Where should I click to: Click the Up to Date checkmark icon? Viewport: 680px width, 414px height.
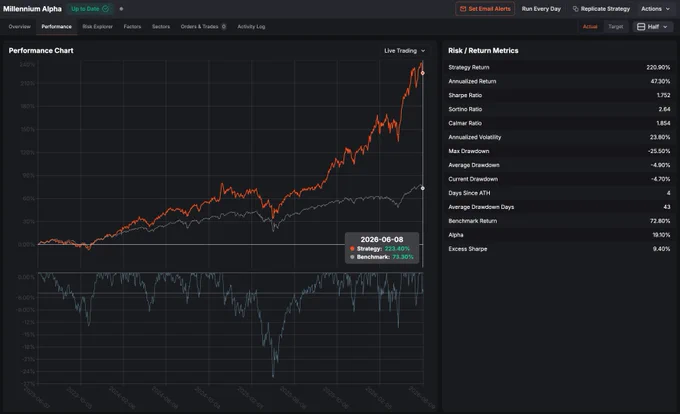point(105,9)
